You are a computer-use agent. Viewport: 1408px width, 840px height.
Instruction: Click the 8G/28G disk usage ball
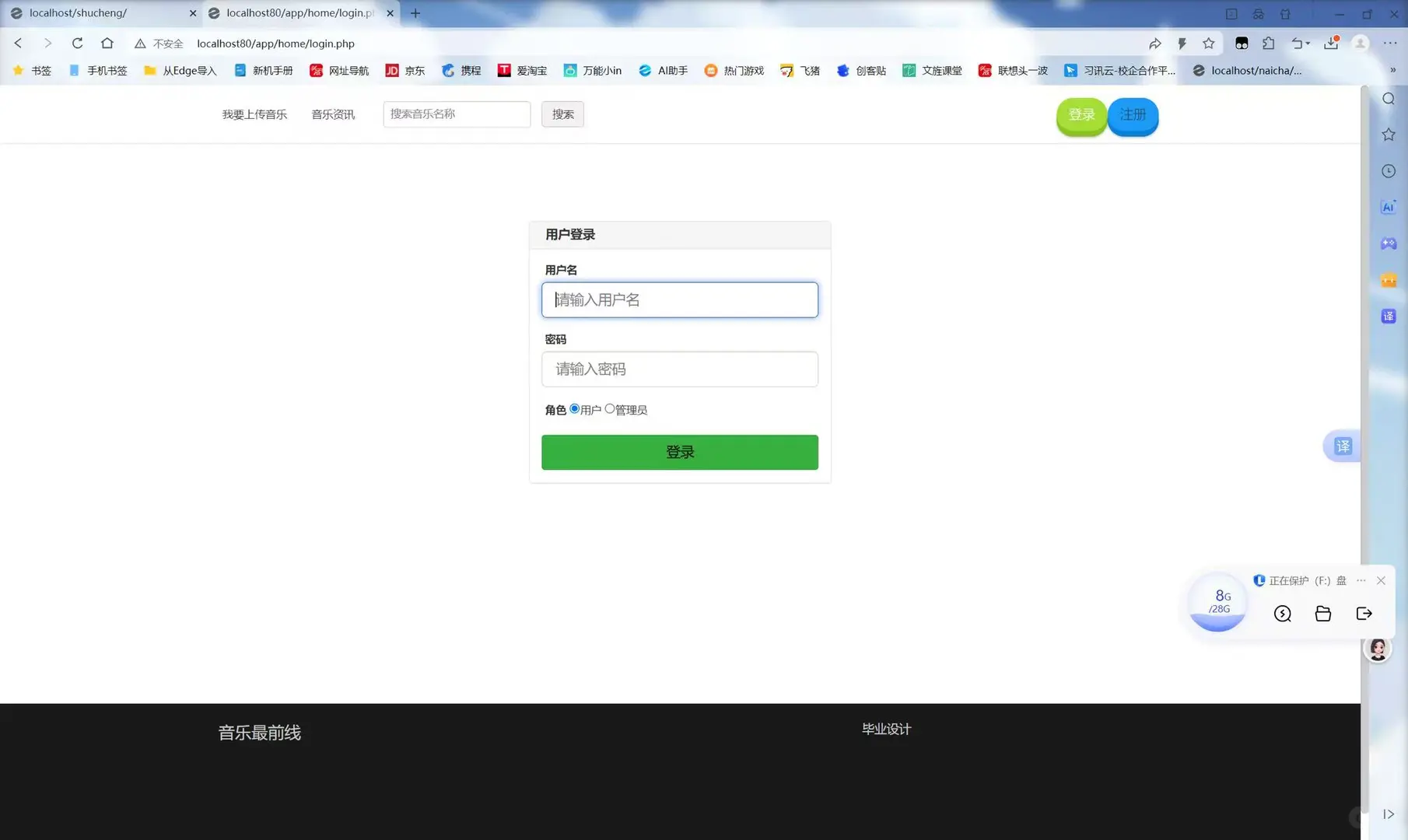pos(1218,602)
